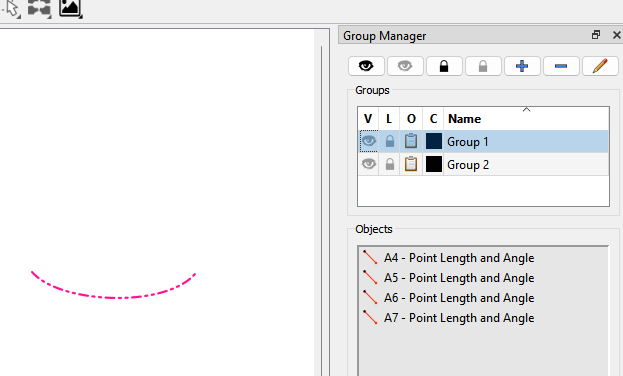Click the L column header
This screenshot has width=623, height=376.
pyautogui.click(x=389, y=118)
